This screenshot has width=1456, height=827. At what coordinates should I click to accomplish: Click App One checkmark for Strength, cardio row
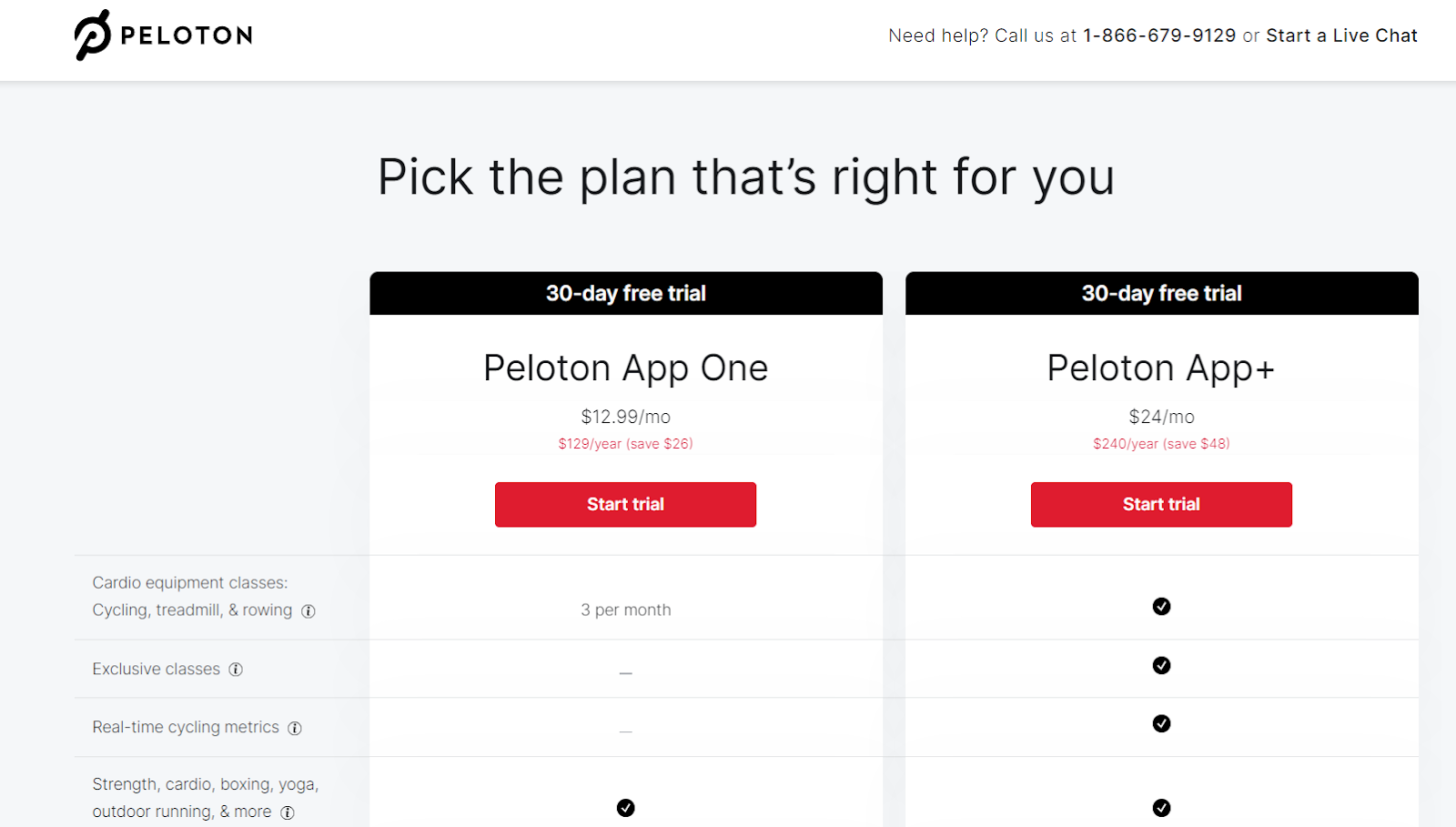625,808
